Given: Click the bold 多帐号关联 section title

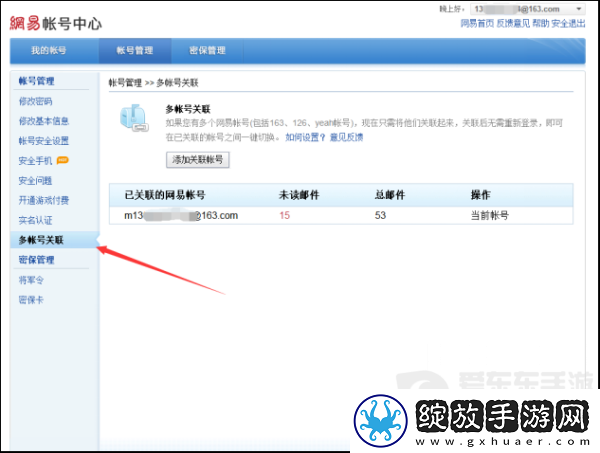Looking at the screenshot, I should point(188,109).
